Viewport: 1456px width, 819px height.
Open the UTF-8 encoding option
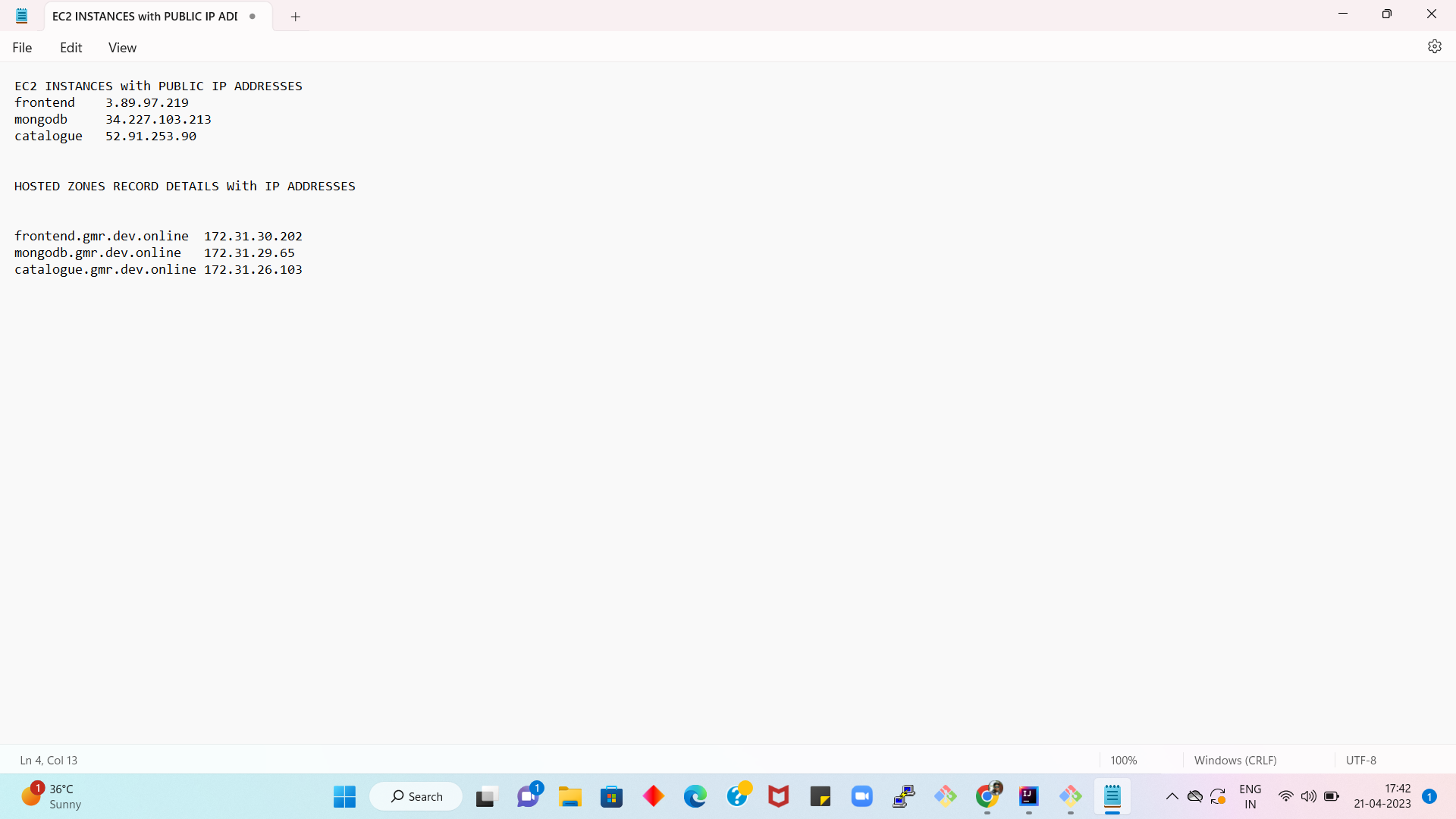point(1361,760)
